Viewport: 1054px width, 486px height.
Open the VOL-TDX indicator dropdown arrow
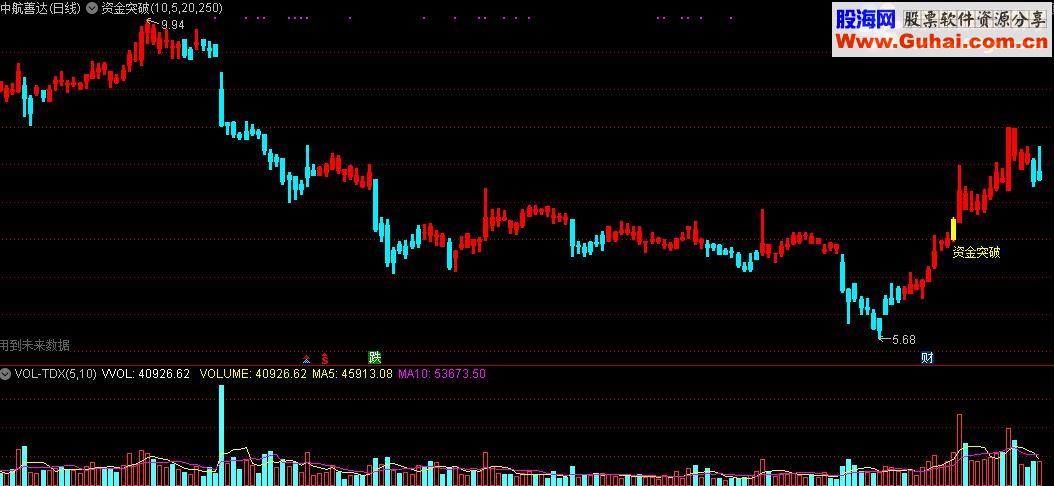coord(5,374)
